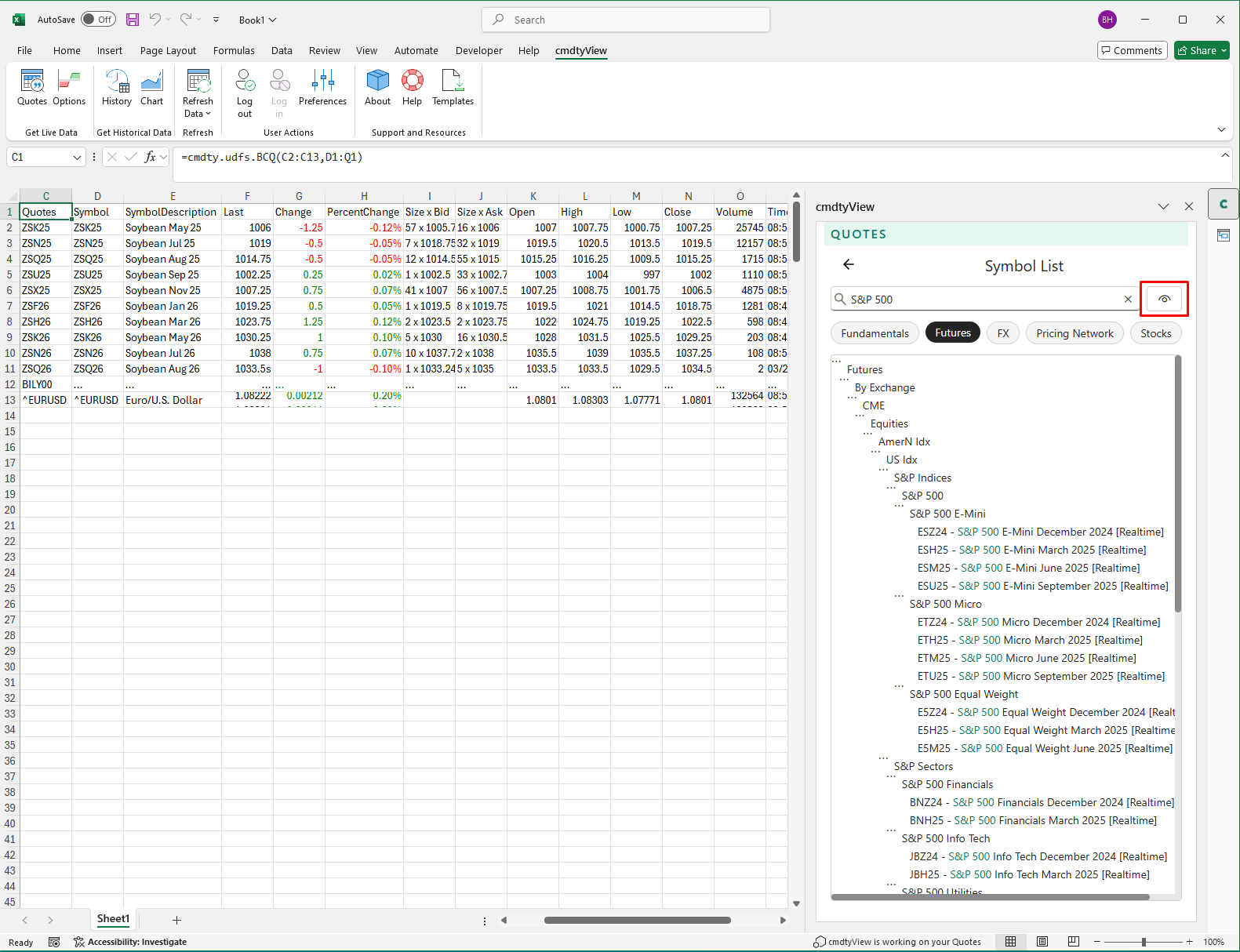Click the sheet horizontal scrollbar thumb
1240x952 pixels.
(x=637, y=920)
